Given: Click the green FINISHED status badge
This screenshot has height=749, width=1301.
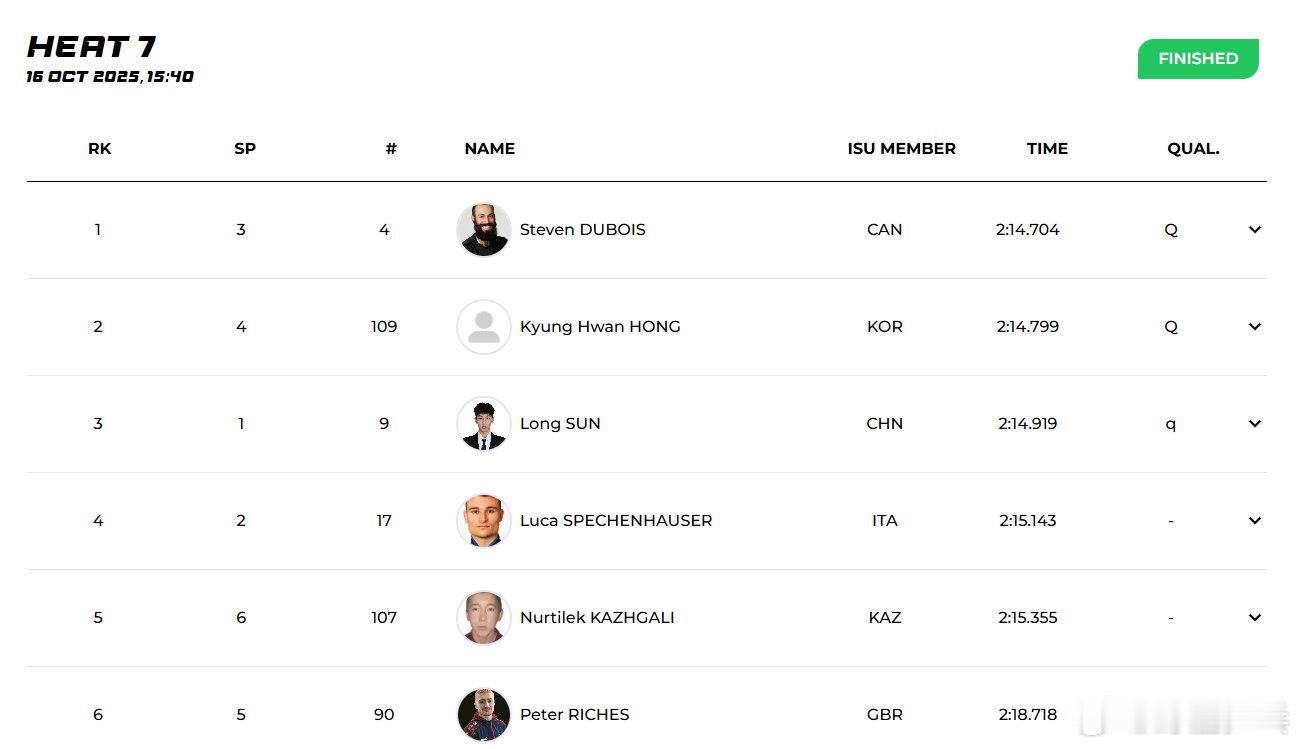Looking at the screenshot, I should coord(1198,59).
